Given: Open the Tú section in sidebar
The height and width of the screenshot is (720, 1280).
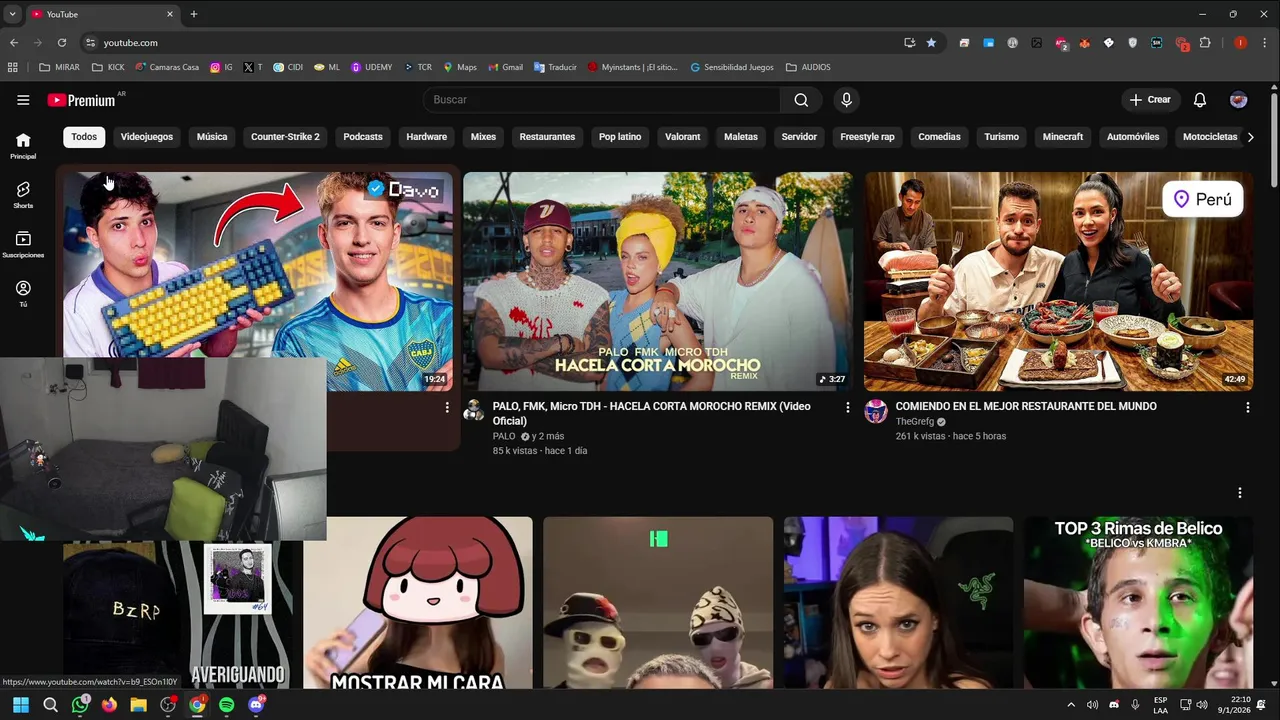Looking at the screenshot, I should (23, 294).
